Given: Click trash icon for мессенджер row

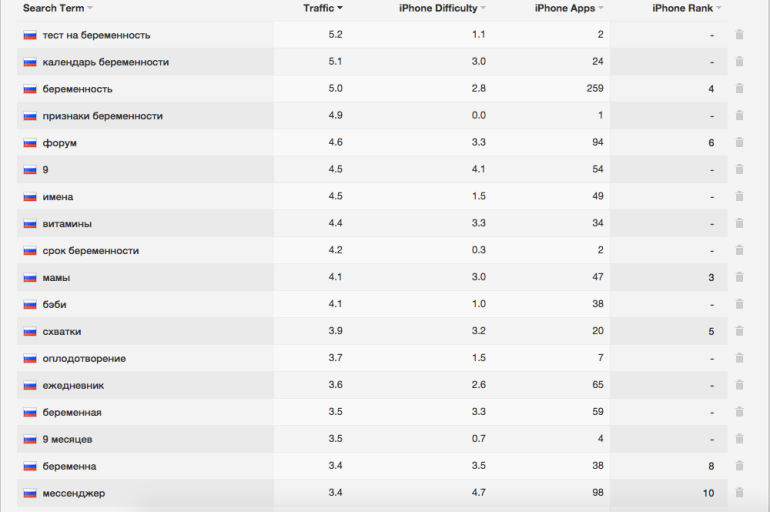Looking at the screenshot, I should [739, 492].
